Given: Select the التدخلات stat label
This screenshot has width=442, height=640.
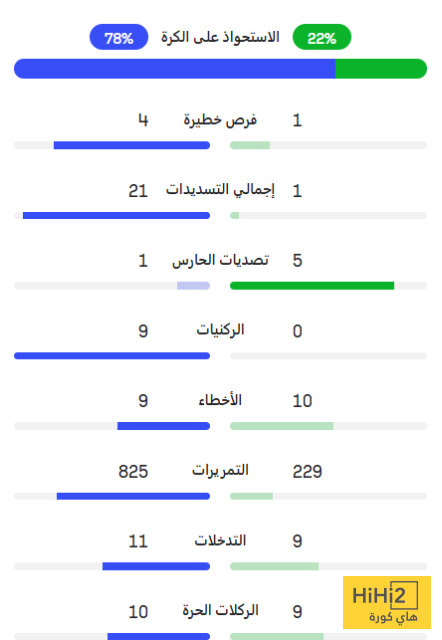Looking at the screenshot, I should click(220, 541).
